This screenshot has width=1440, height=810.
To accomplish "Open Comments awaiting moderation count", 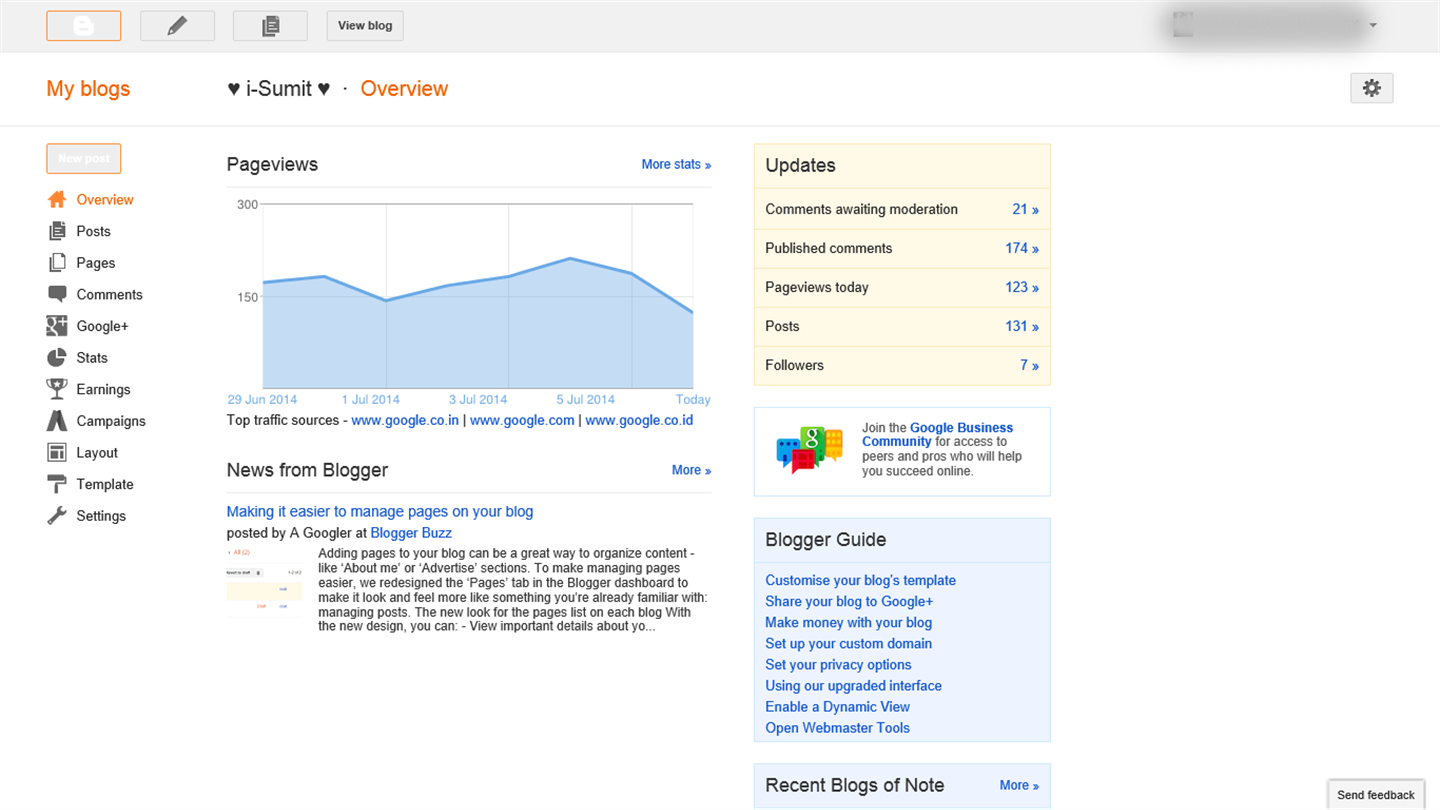I will click(x=1025, y=210).
